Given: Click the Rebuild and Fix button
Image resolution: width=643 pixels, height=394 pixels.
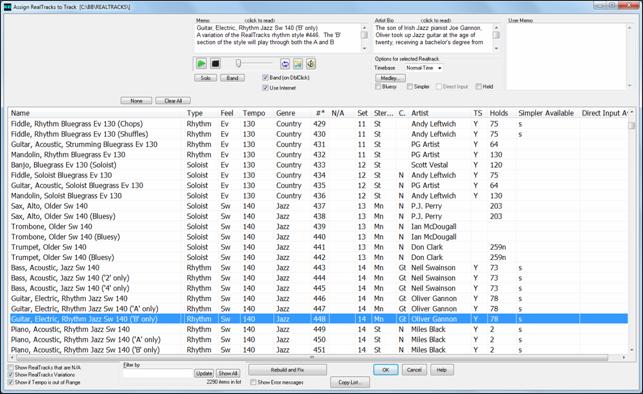Looking at the screenshot, I should pyautogui.click(x=287, y=370).
